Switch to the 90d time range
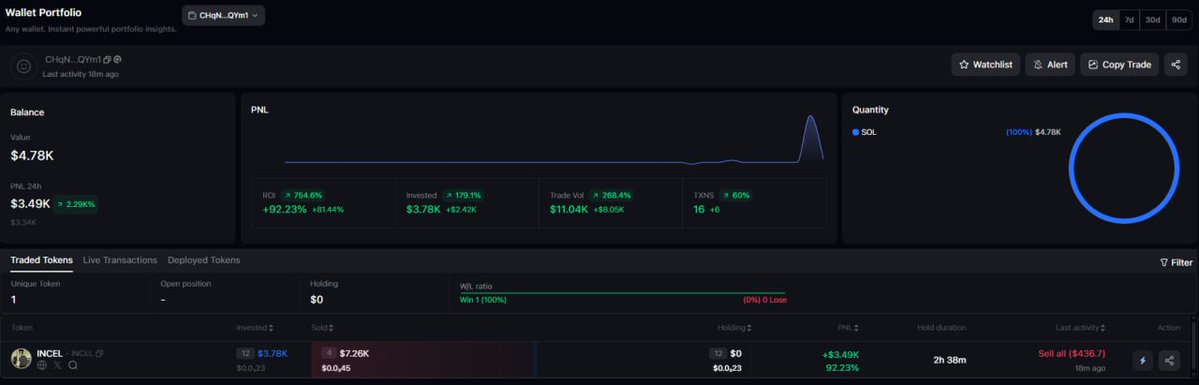Screen dimensions: 1199x385 pyautogui.click(x=1178, y=21)
